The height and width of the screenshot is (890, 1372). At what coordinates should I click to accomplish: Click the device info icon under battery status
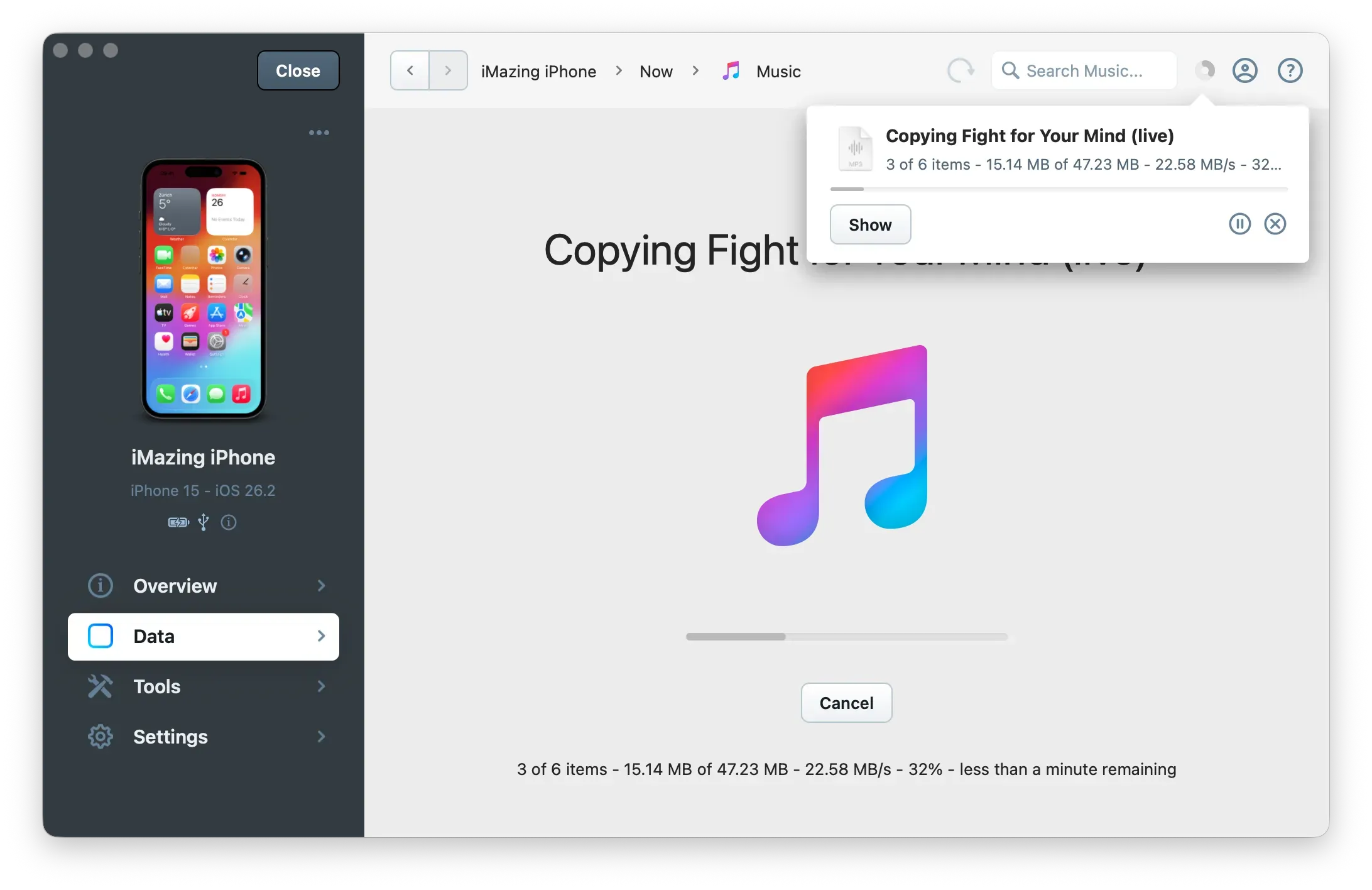tap(229, 522)
